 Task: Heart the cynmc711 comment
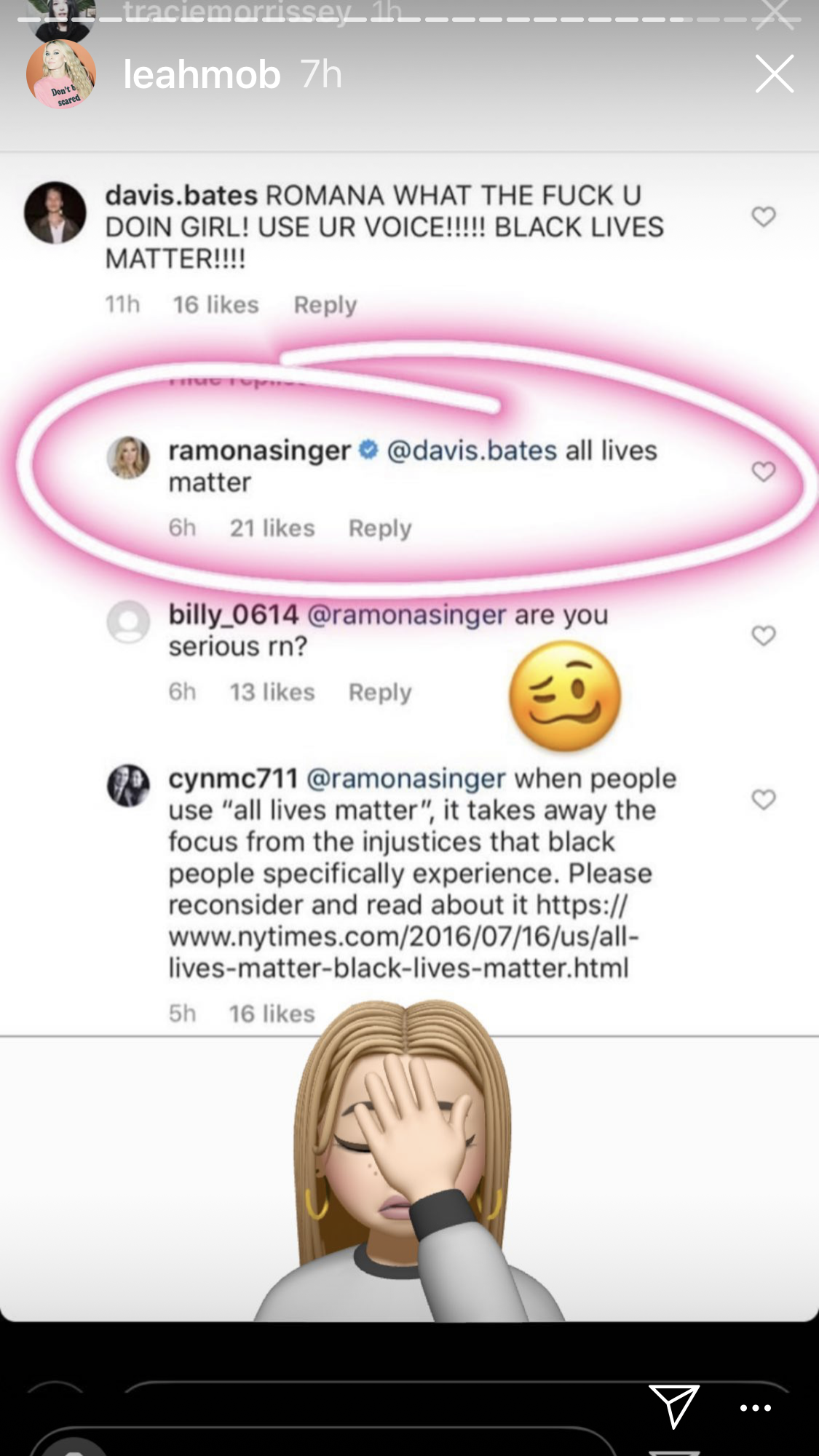[x=763, y=799]
